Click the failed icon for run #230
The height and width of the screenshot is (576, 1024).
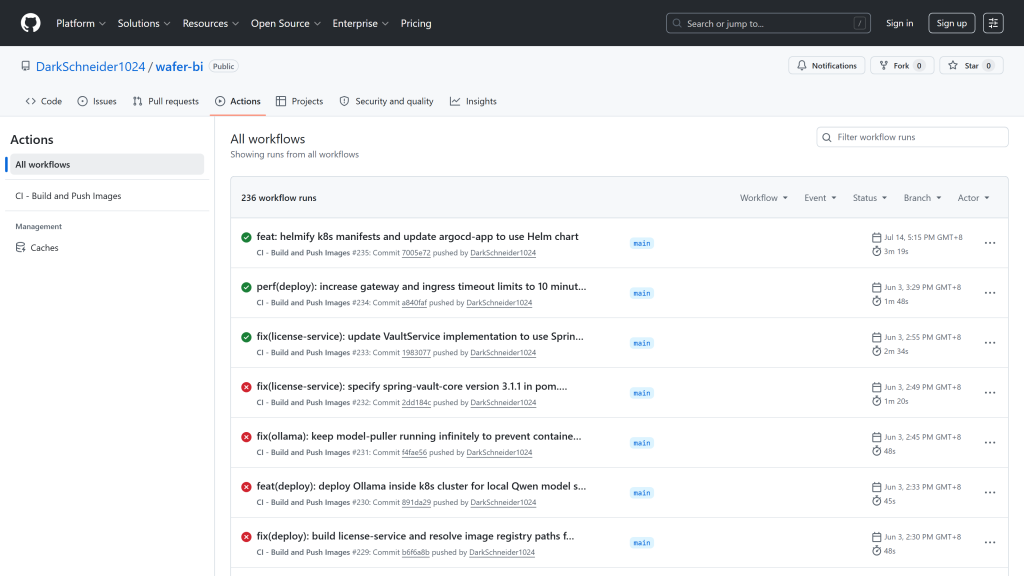(x=246, y=487)
